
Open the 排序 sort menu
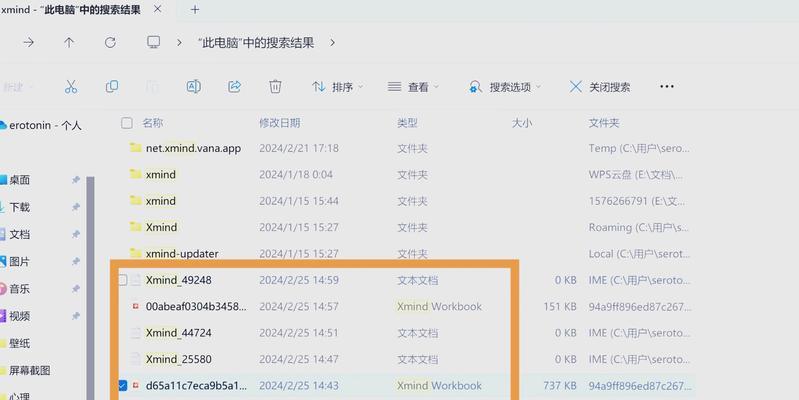337,87
